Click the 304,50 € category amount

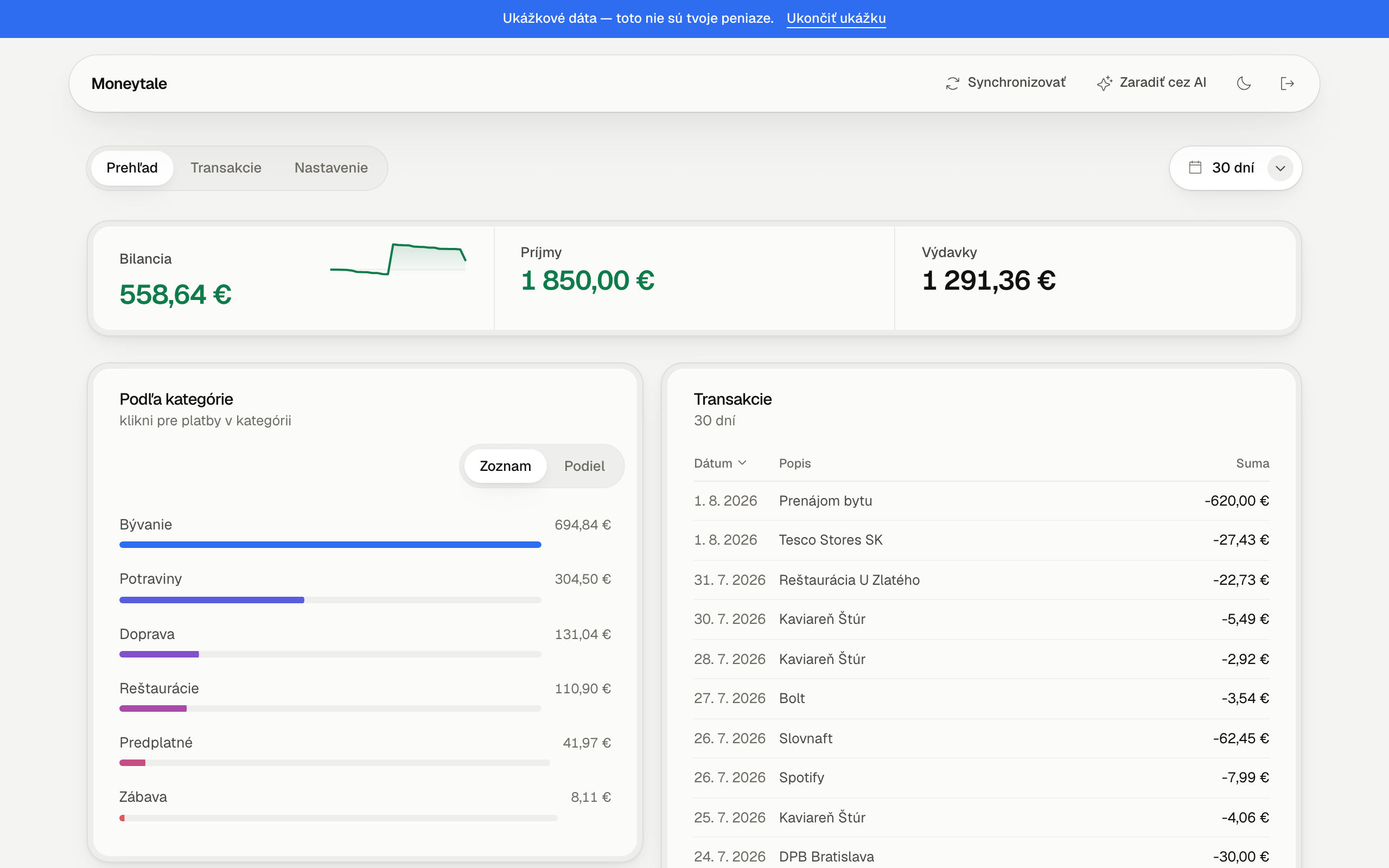click(583, 579)
